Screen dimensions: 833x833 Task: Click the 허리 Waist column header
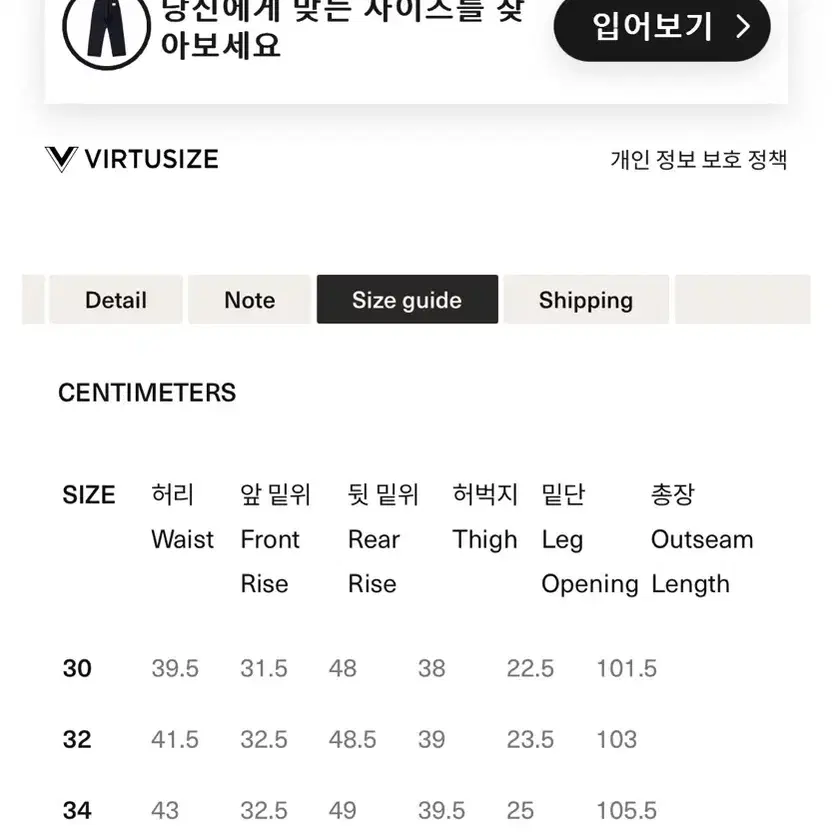coord(183,517)
